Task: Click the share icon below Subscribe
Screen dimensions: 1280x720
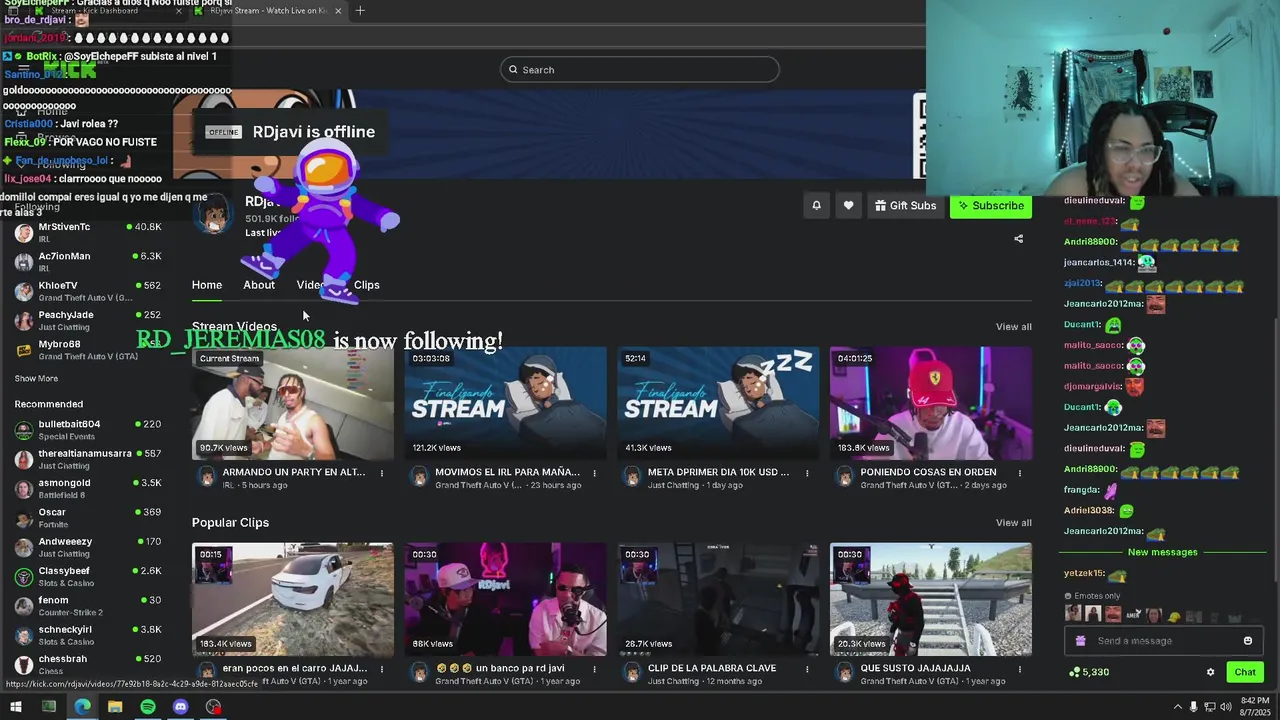Action: tap(1018, 239)
